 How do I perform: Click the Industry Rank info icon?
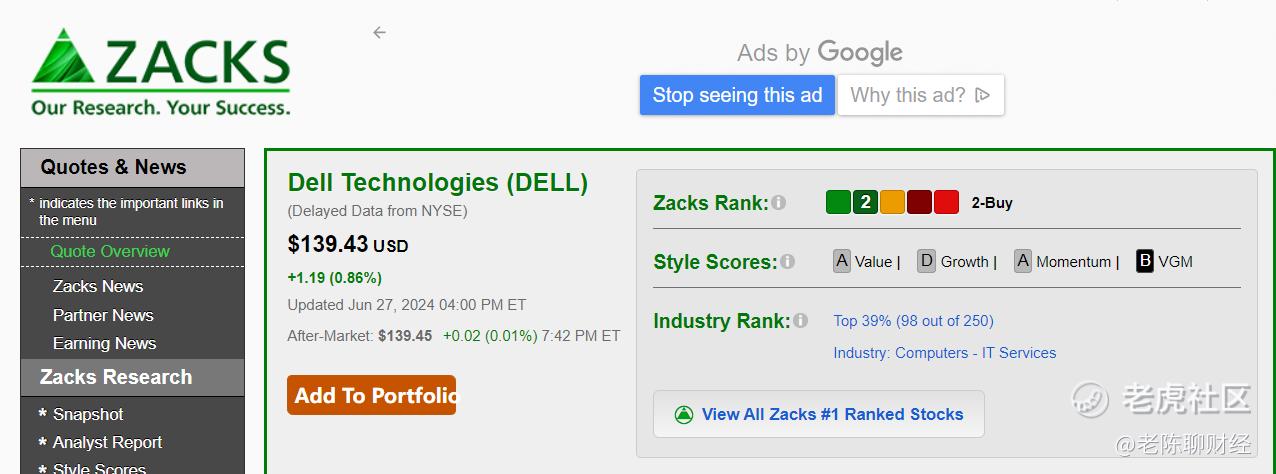pos(799,320)
